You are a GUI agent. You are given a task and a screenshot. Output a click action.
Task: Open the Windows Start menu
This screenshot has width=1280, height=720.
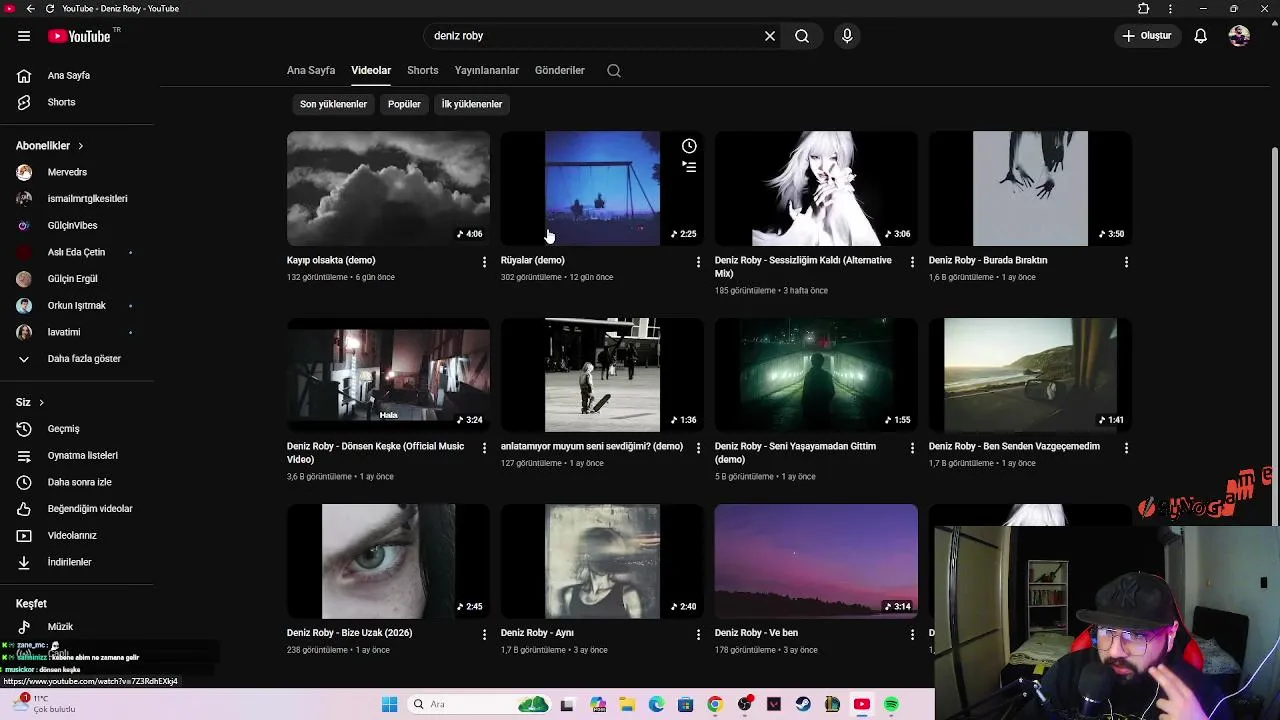389,704
